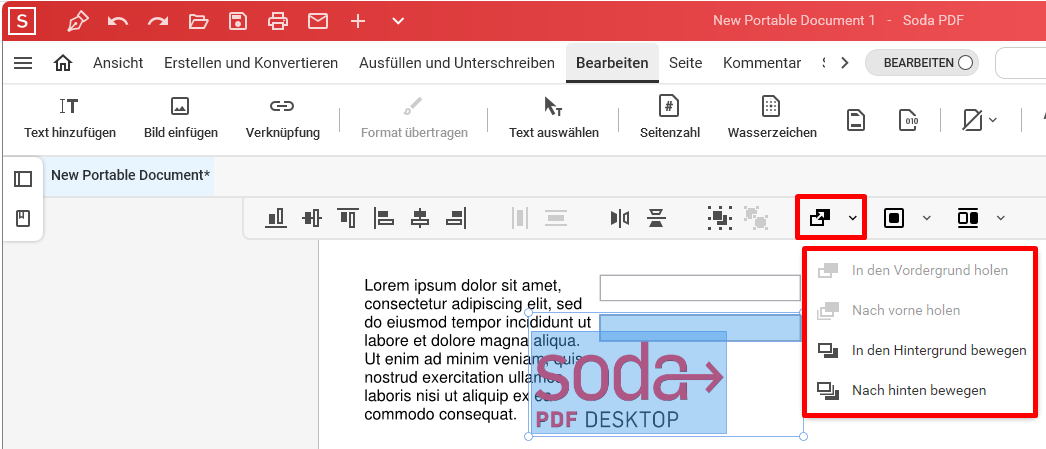Screen dimensions: 1046x449
Task: Click the filled square center icon
Action: coord(894,217)
